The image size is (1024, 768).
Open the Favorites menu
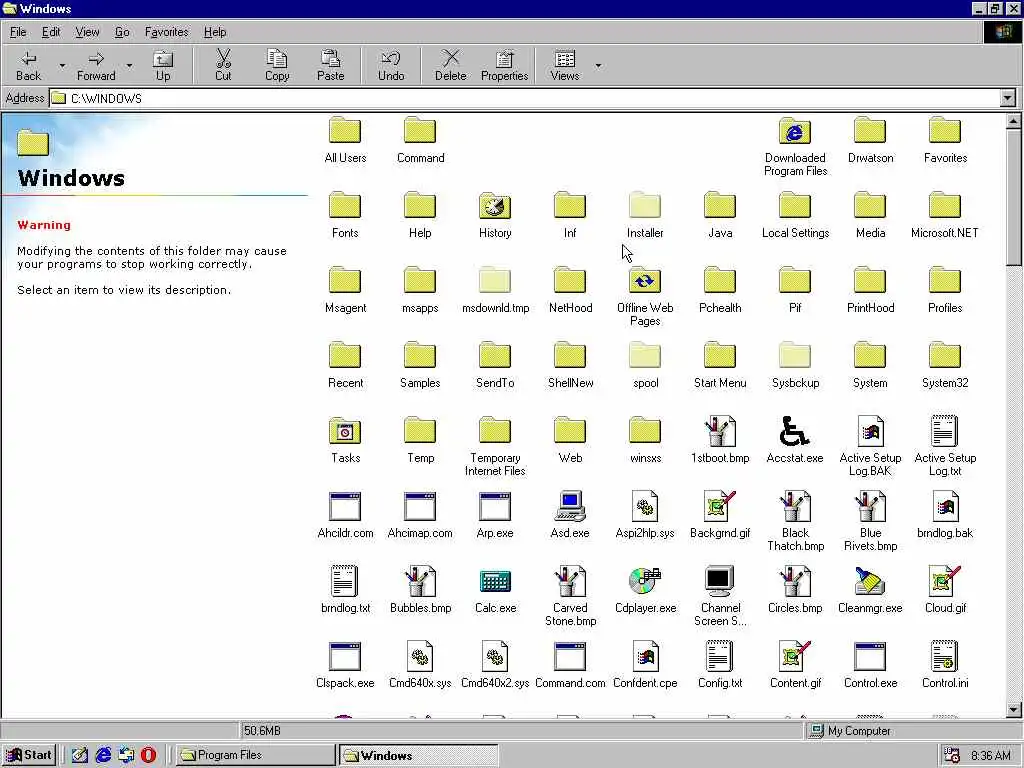(167, 32)
